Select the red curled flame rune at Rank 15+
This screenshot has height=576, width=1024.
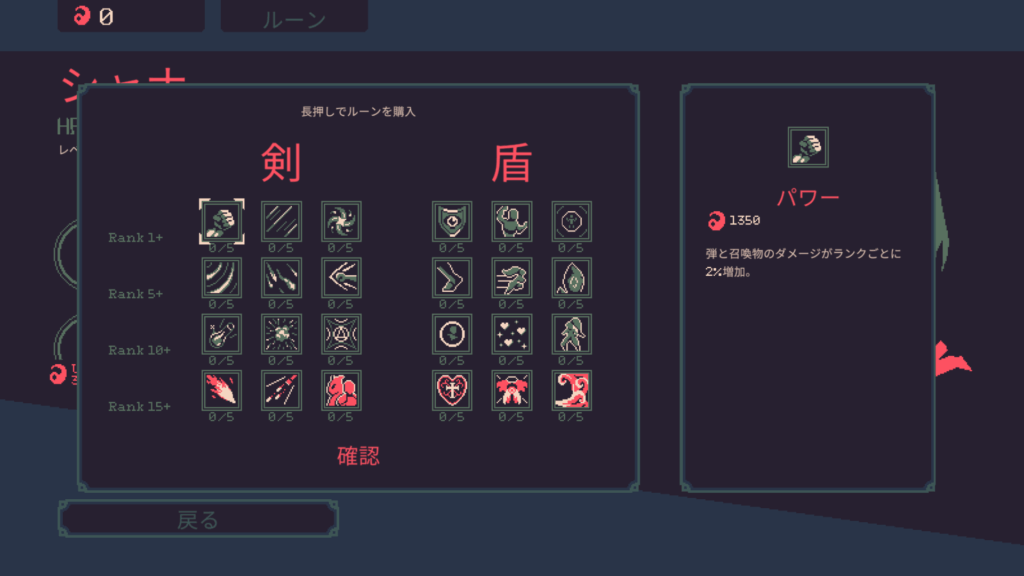(x=571, y=391)
